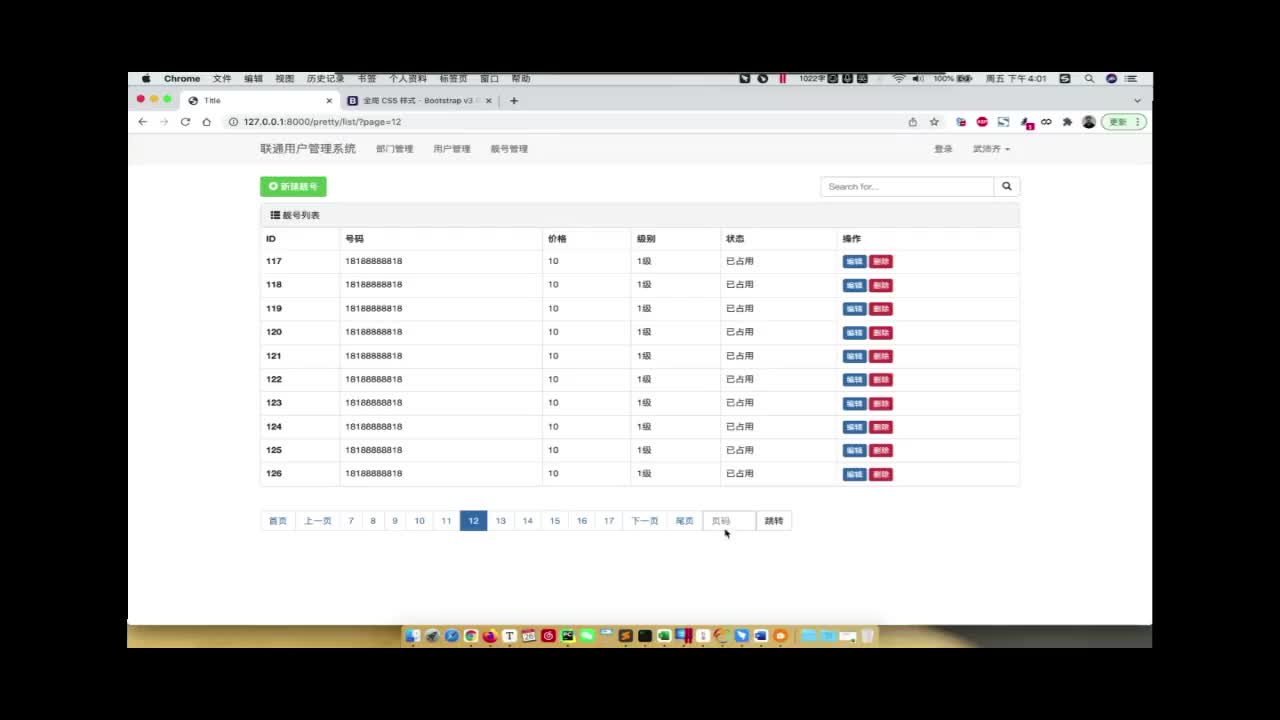Go to page 17 in pagination
Image resolution: width=1280 pixels, height=720 pixels.
pos(609,521)
